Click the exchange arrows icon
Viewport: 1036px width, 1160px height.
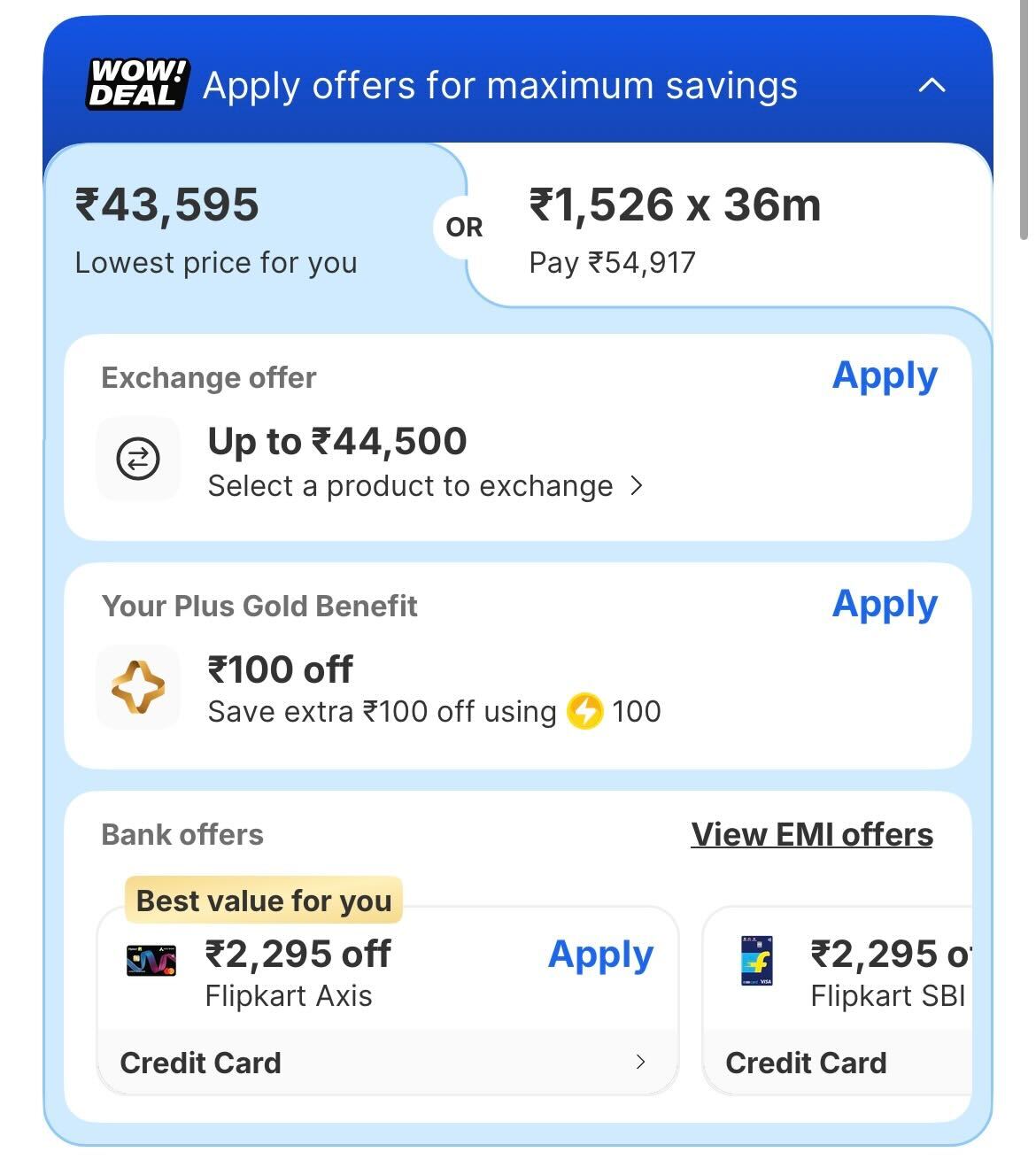(138, 459)
